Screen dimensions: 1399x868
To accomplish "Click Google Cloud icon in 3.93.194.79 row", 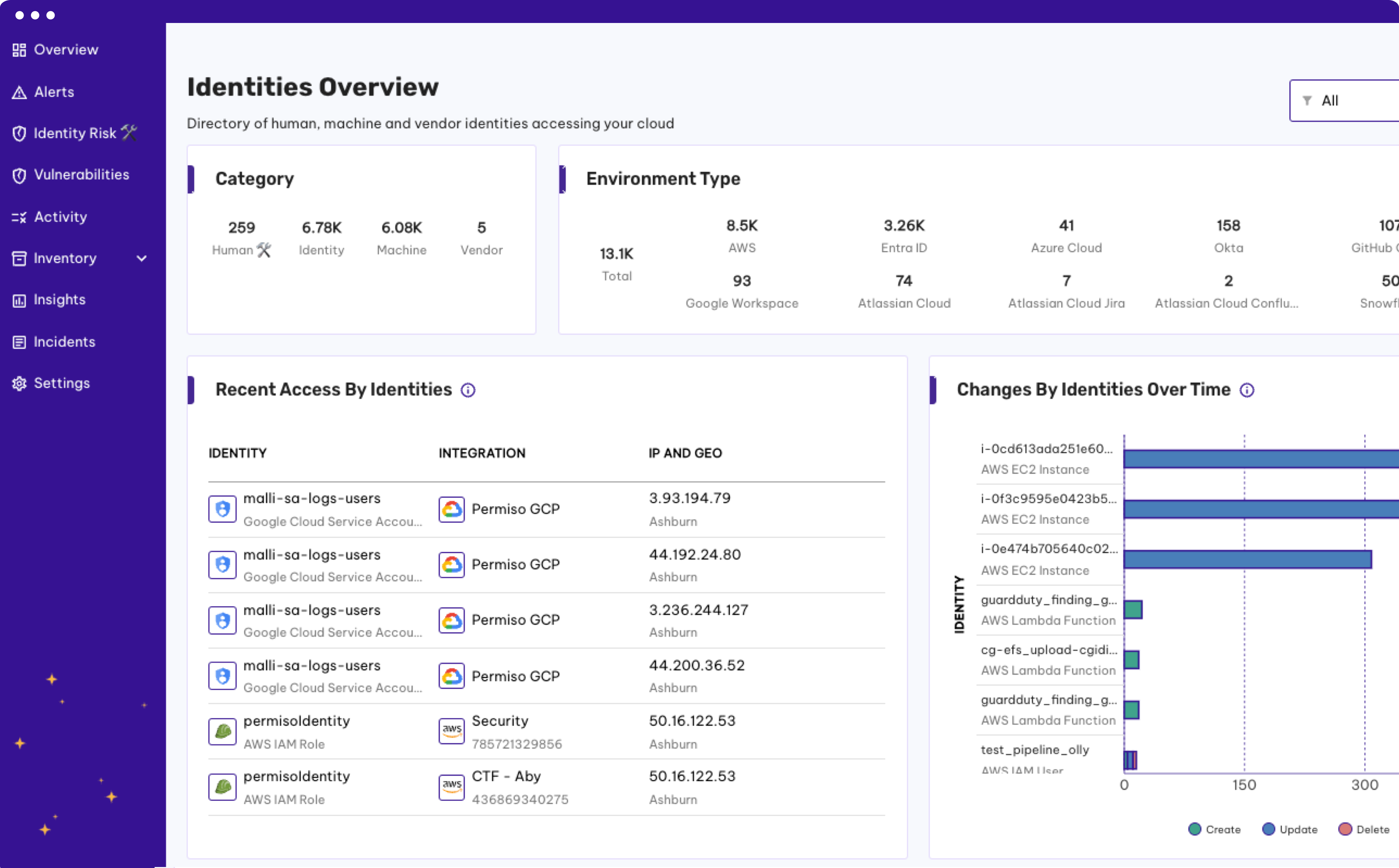I will 452,509.
